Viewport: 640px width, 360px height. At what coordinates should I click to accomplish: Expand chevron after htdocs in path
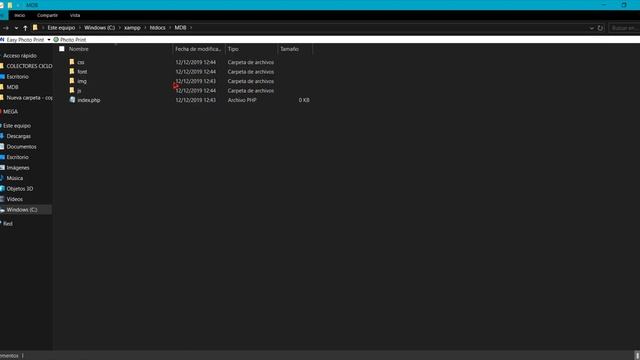(x=170, y=28)
